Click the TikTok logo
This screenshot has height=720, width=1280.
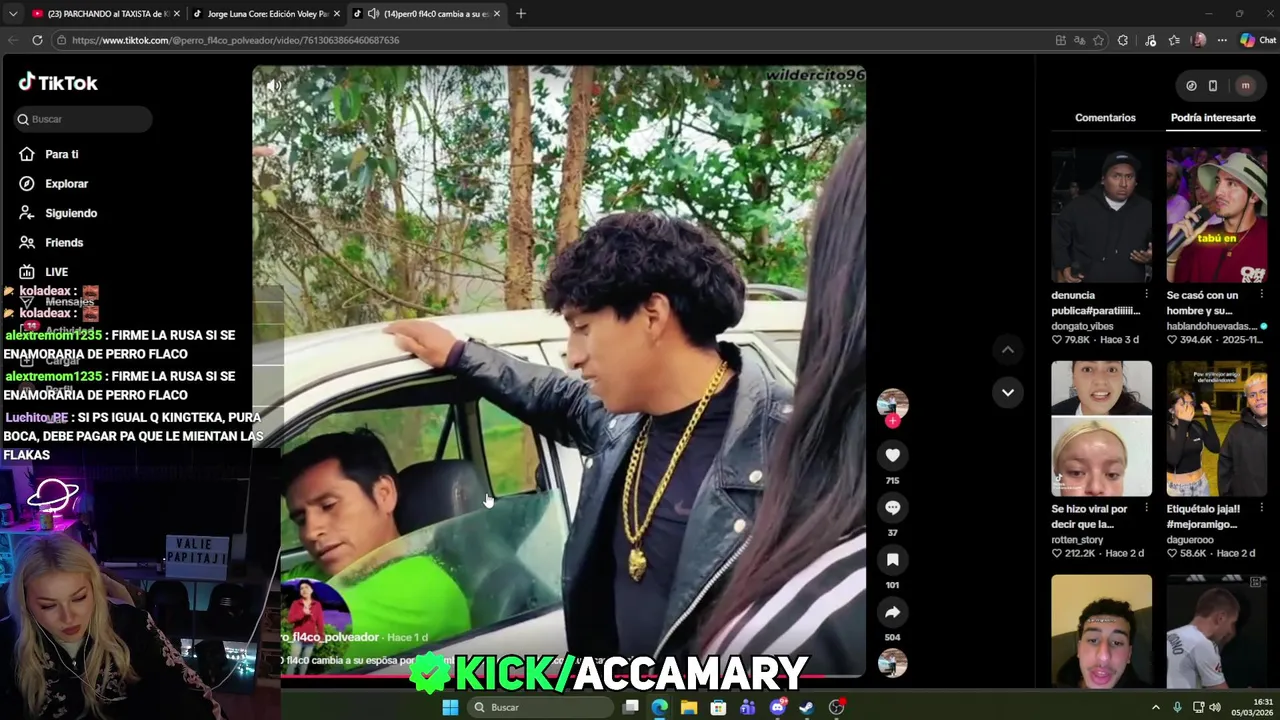(x=58, y=83)
